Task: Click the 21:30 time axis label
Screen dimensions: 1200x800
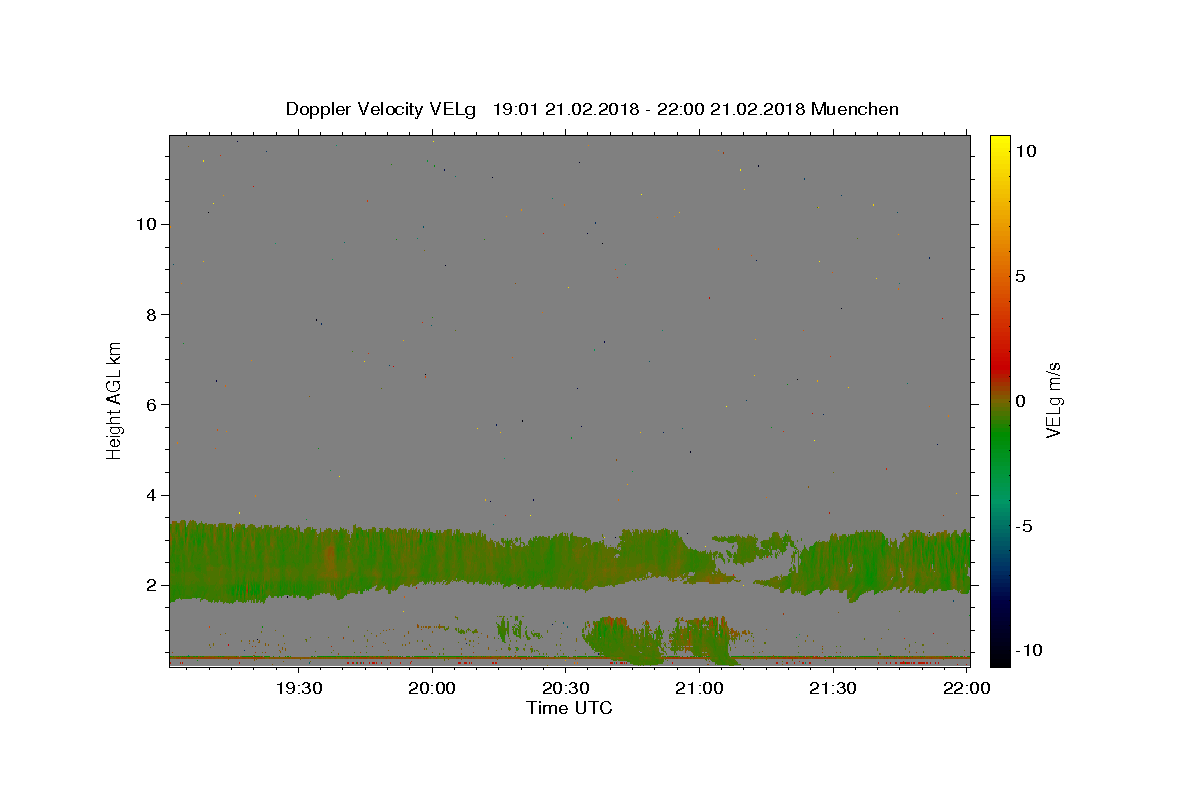Action: click(833, 688)
